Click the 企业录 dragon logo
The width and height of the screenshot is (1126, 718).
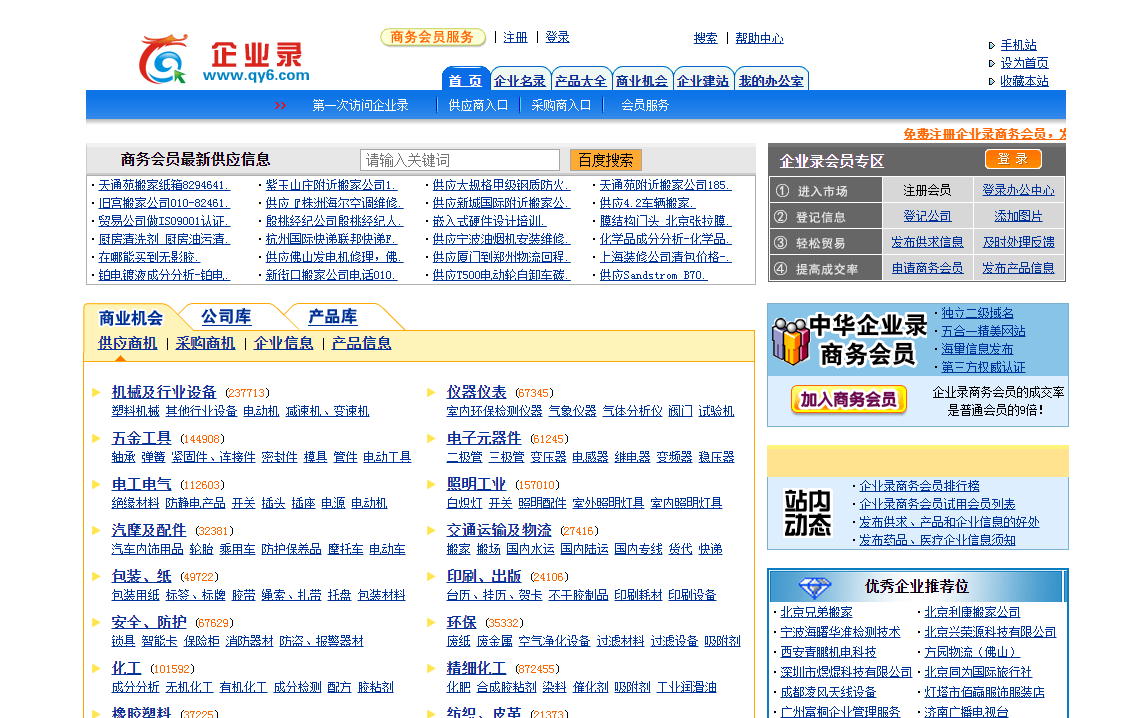coord(164,60)
